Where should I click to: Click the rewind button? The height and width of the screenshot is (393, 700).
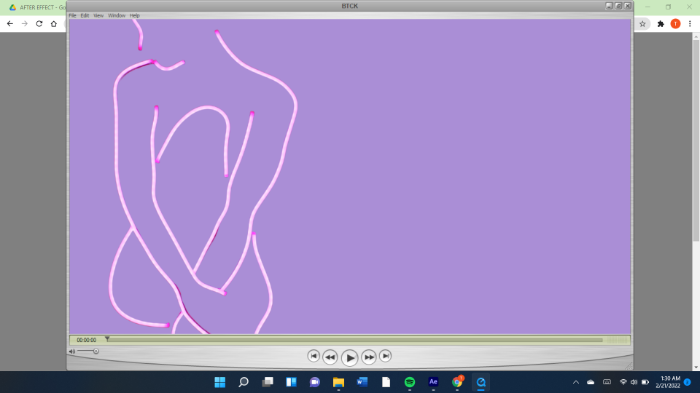coord(330,357)
